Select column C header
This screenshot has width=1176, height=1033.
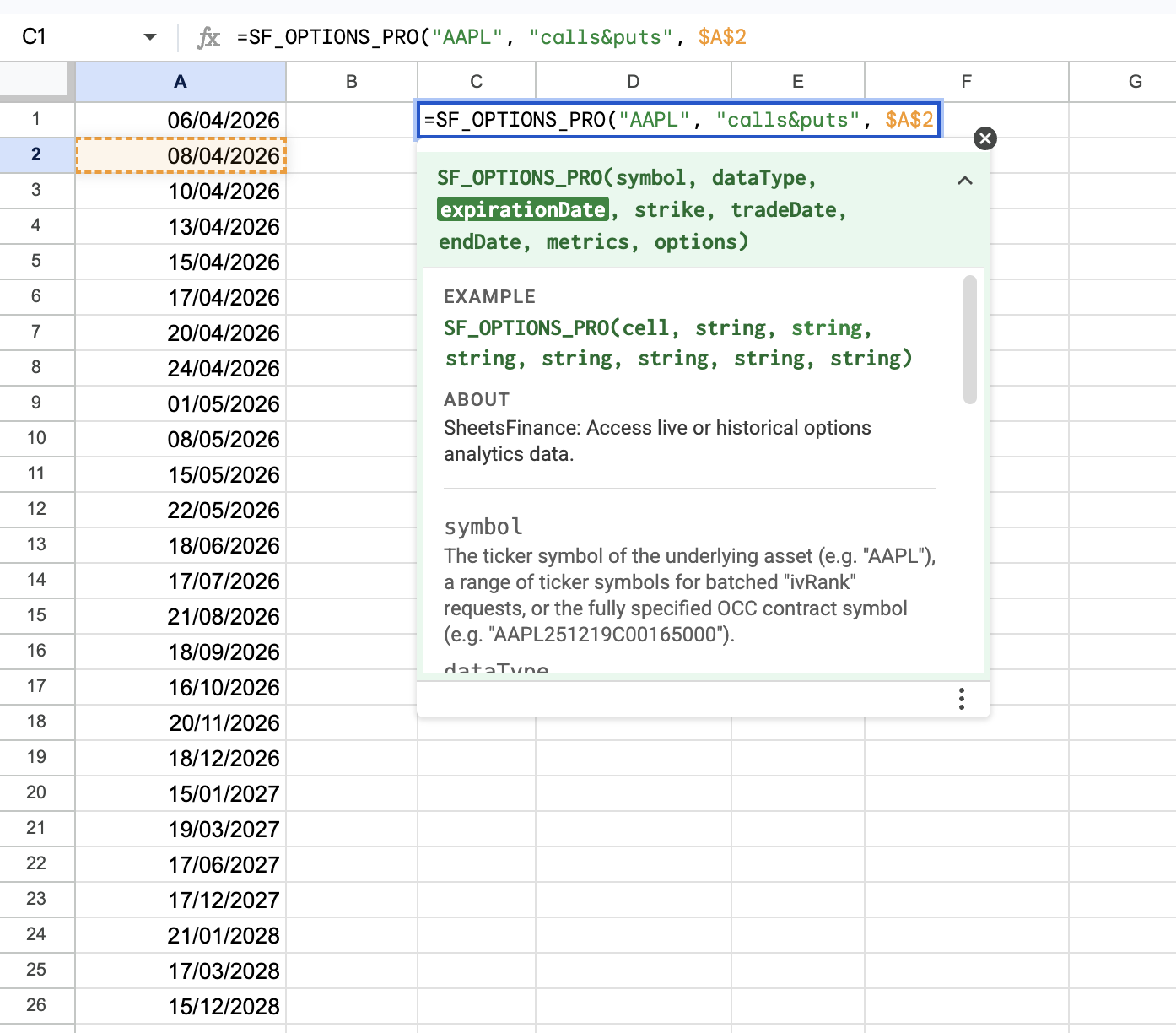coord(477,82)
